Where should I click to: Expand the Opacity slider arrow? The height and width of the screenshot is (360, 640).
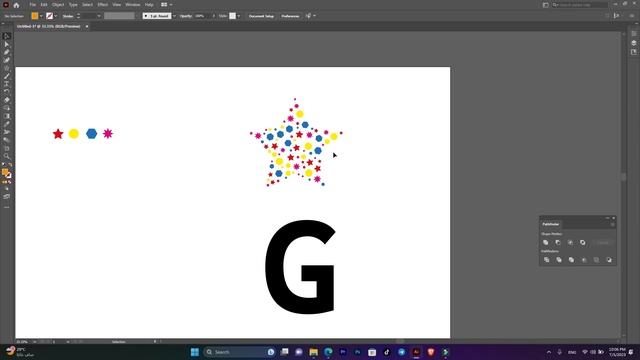pyautogui.click(x=213, y=16)
